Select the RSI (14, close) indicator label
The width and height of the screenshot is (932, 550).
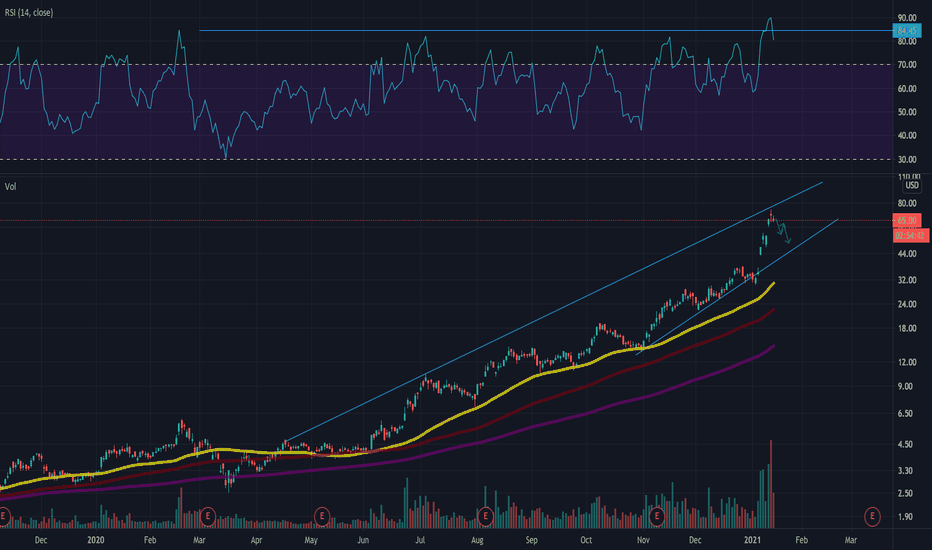29,12
